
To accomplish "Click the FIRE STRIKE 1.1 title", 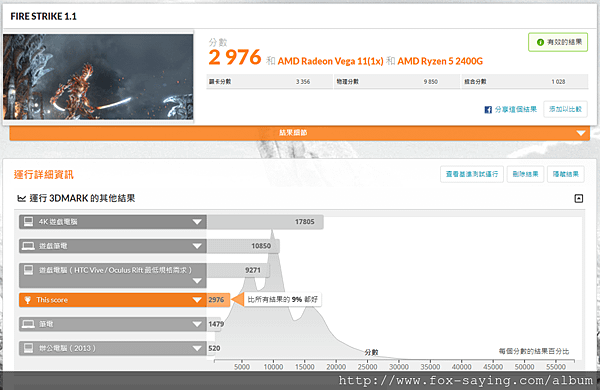I will pos(43,16).
